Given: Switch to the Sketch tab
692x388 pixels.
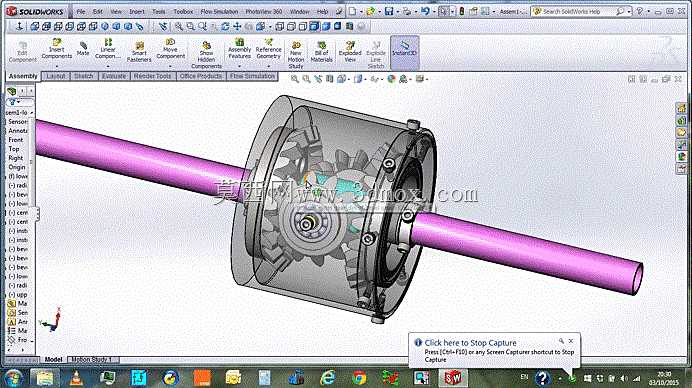Looking at the screenshot, I should [x=83, y=76].
